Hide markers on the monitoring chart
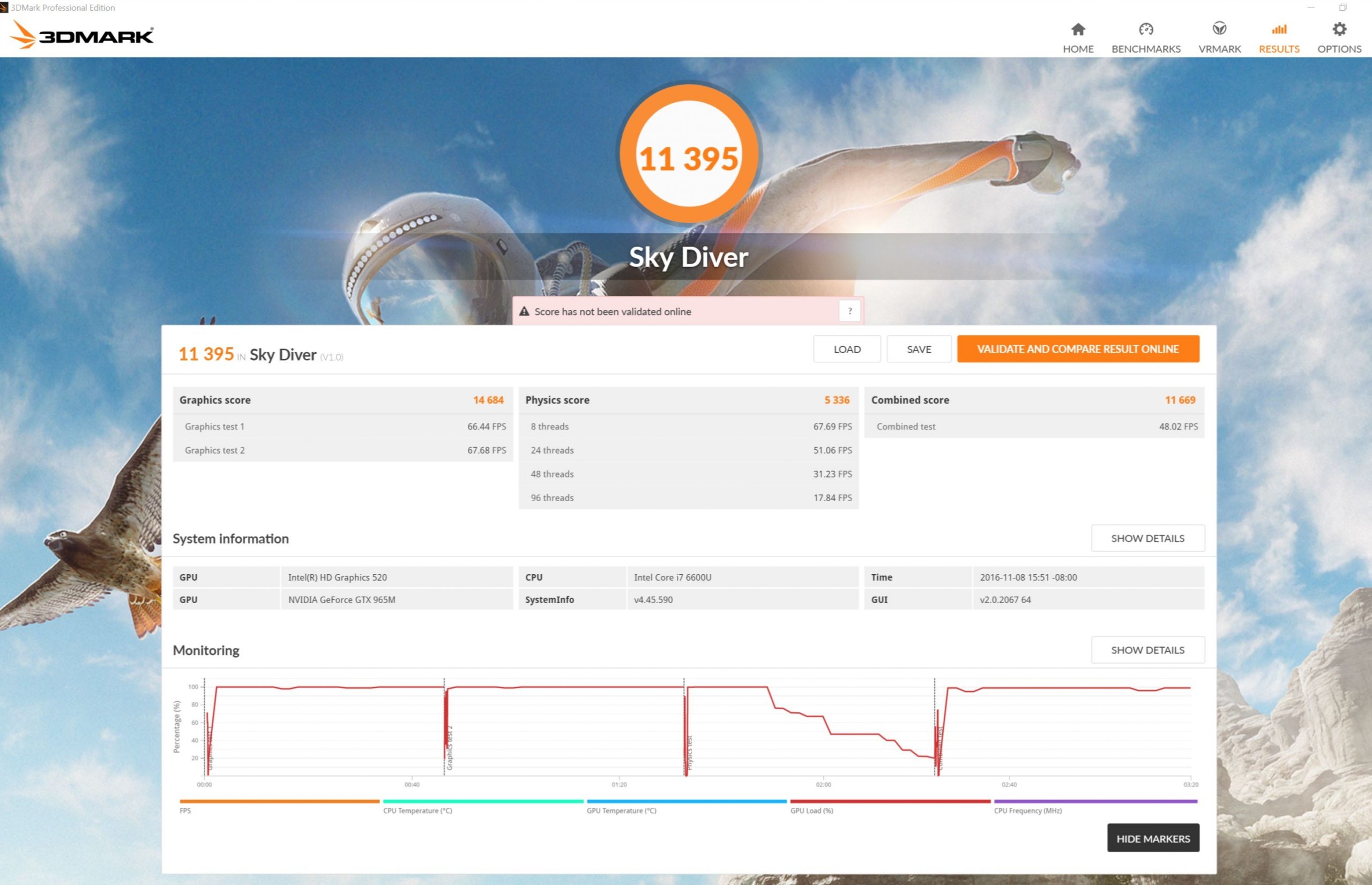The height and width of the screenshot is (885, 1372). [1152, 838]
